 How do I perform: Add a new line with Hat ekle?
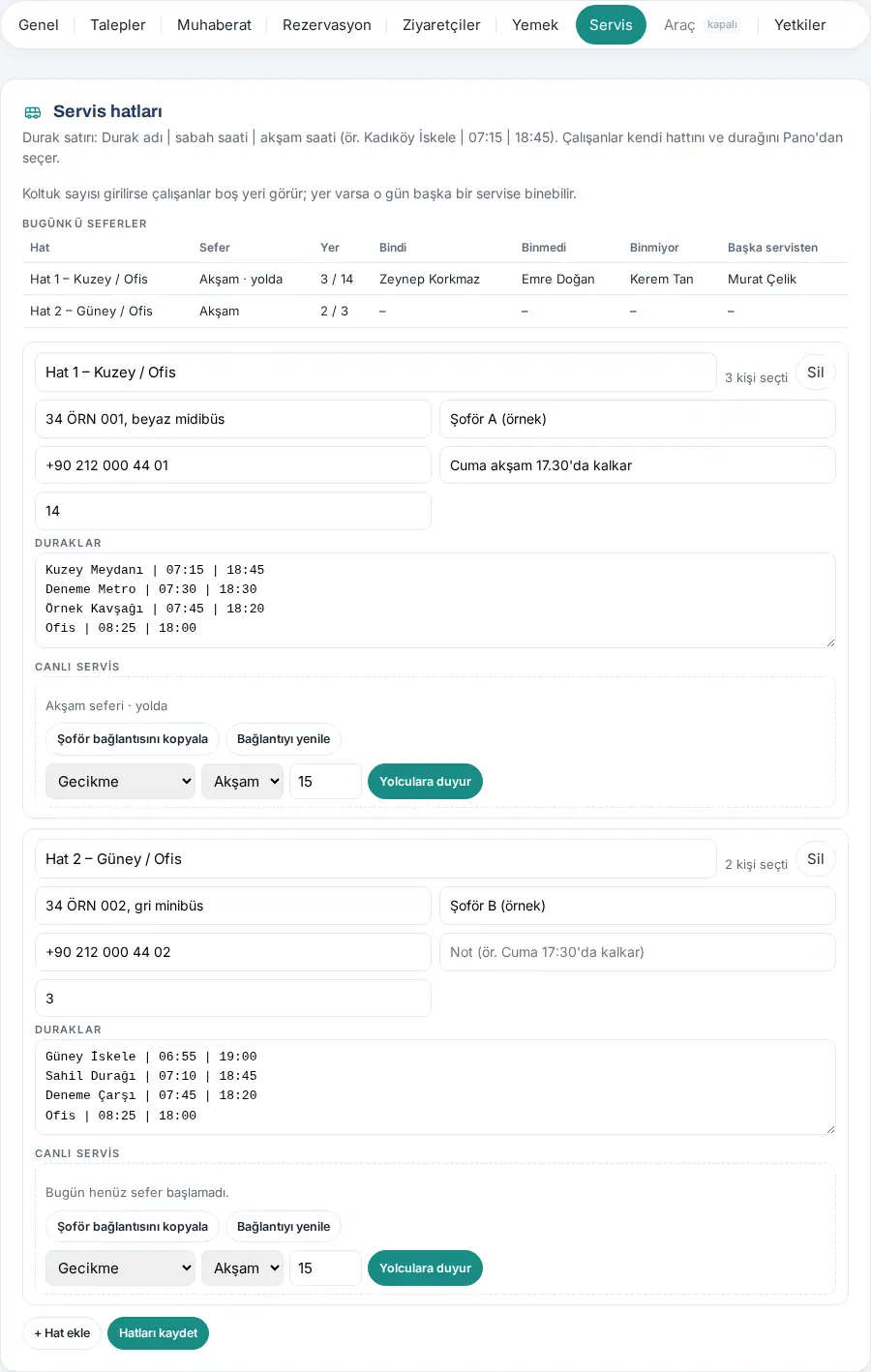62,1333
